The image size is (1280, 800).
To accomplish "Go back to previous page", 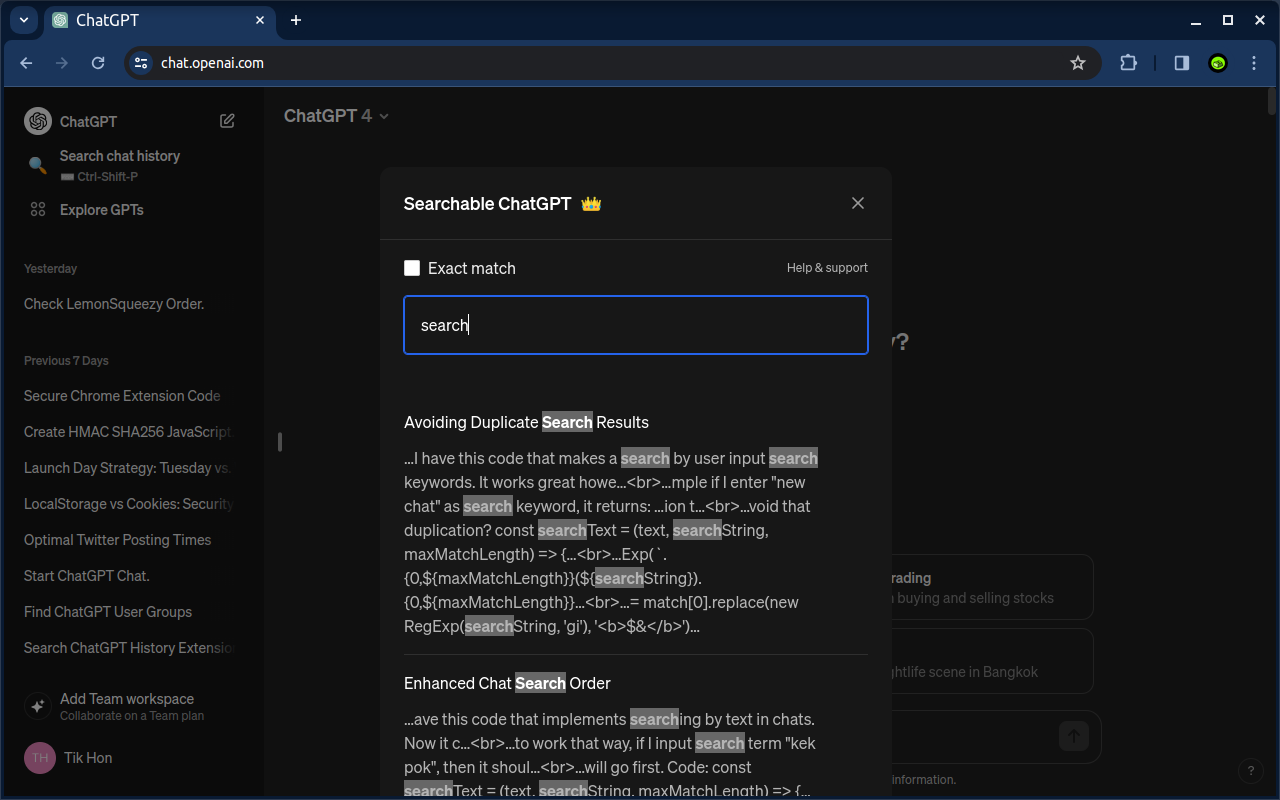I will [x=26, y=63].
